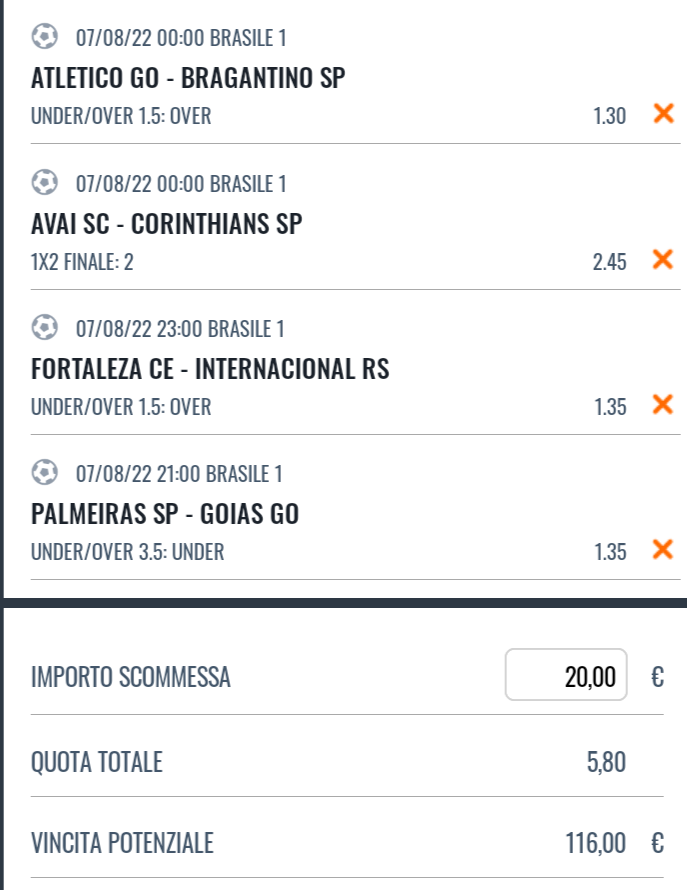Select the Under/Over 3.5: Under selection text

128,551
